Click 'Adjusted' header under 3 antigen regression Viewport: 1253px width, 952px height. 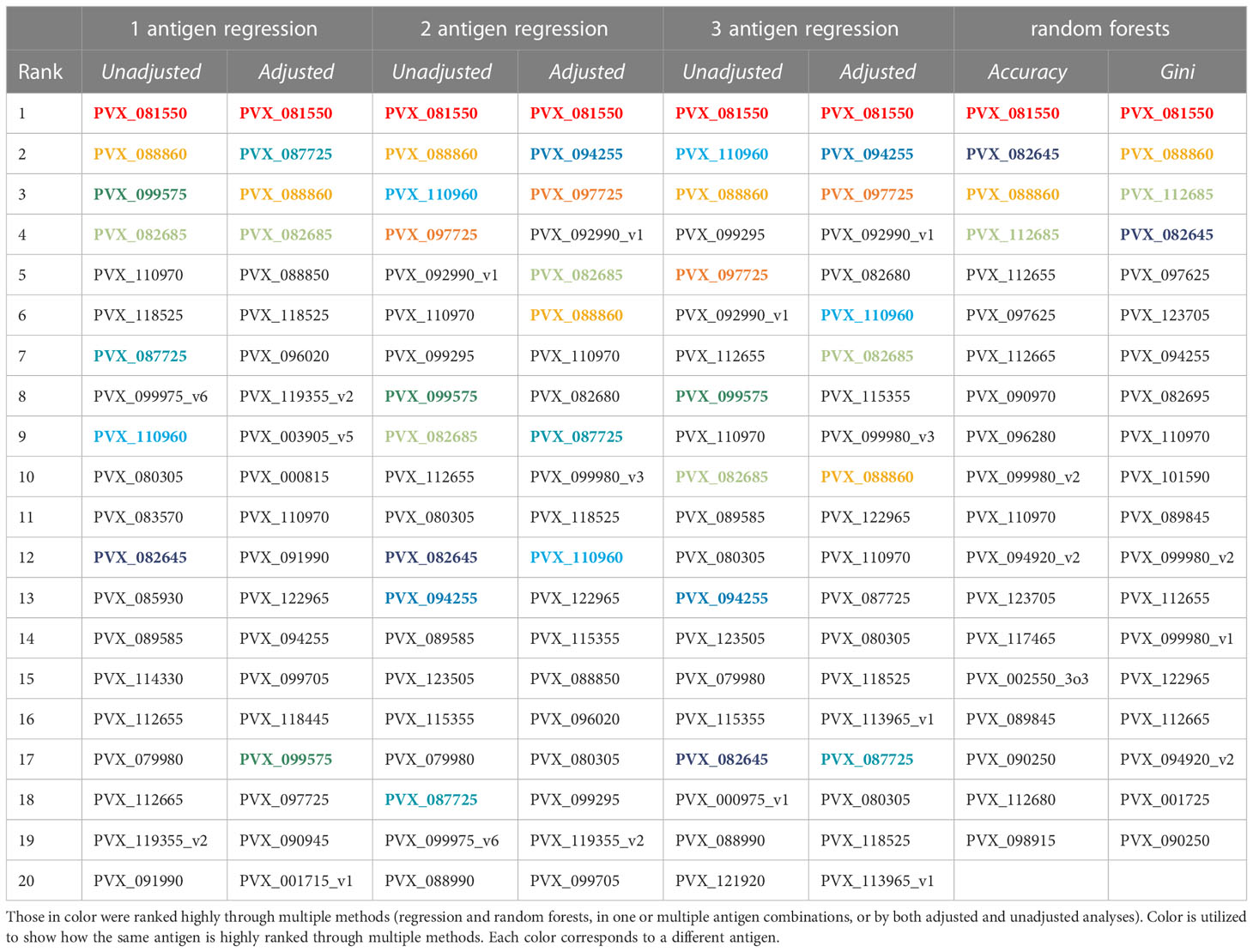click(878, 72)
